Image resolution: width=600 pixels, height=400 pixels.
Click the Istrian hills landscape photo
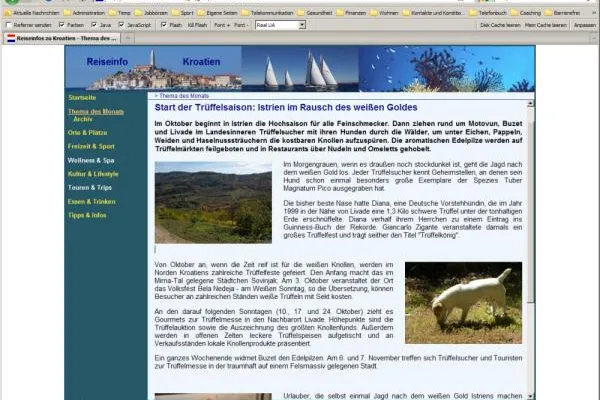[213, 202]
